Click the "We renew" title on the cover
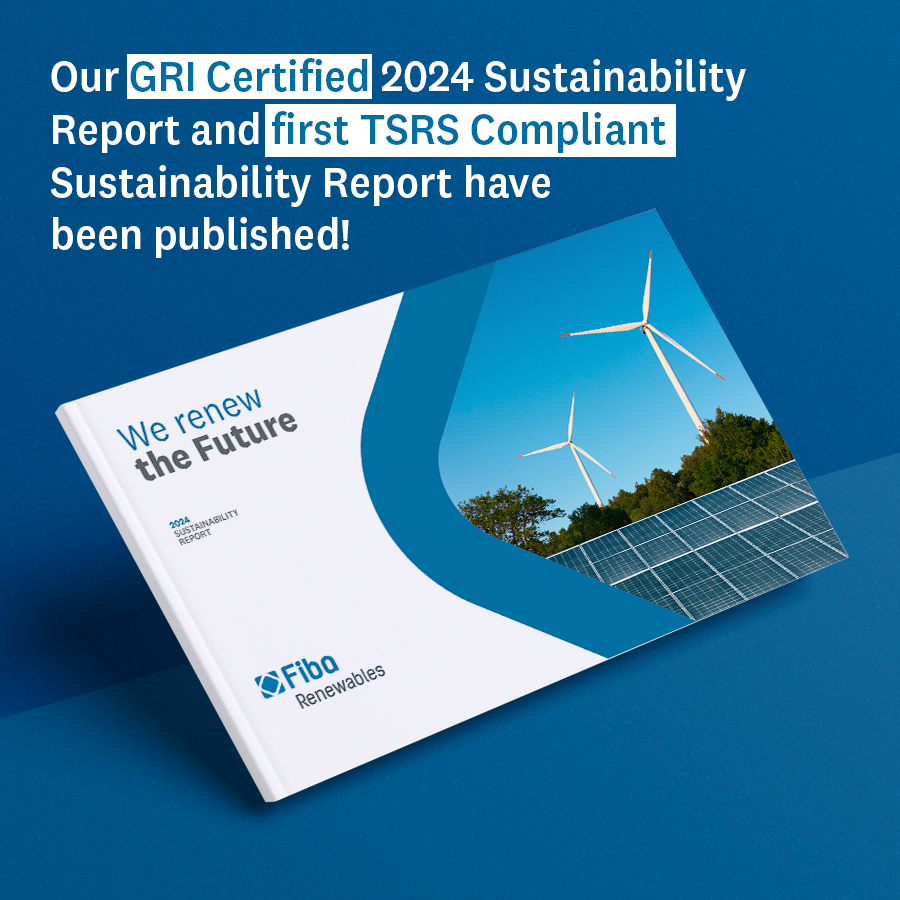The height and width of the screenshot is (900, 900). pyautogui.click(x=190, y=421)
